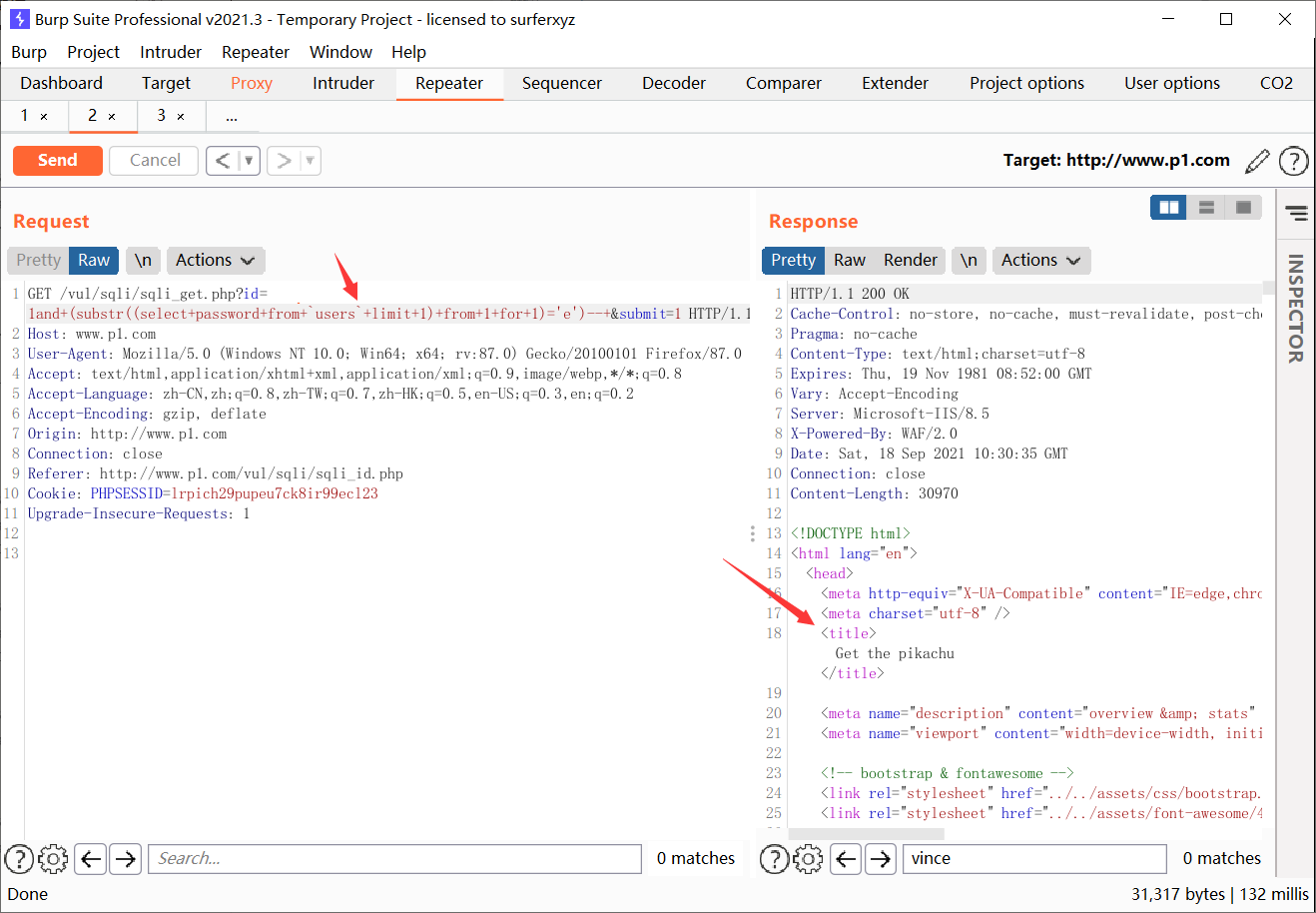Open request Actions dropdown
Viewport: 1316px width, 913px height.
[215, 261]
